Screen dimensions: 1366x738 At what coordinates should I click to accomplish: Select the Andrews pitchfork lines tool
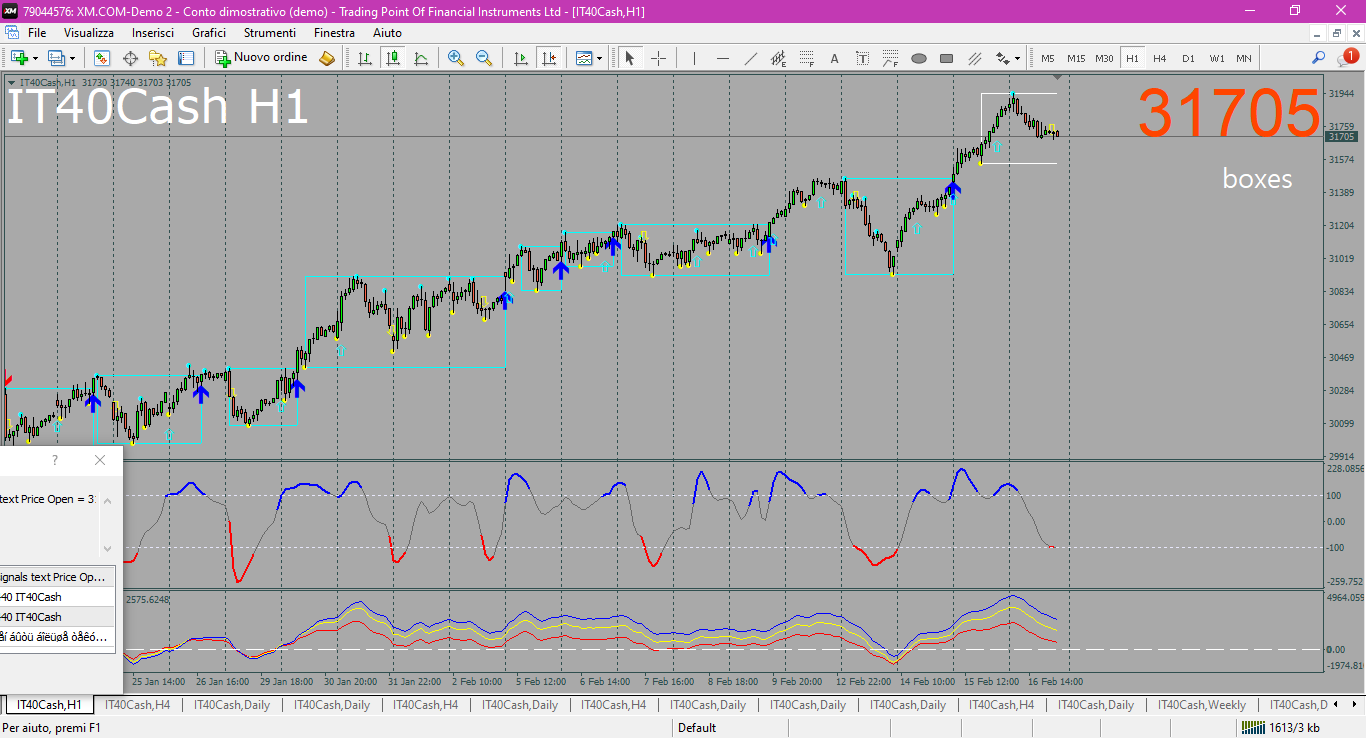pos(974,58)
